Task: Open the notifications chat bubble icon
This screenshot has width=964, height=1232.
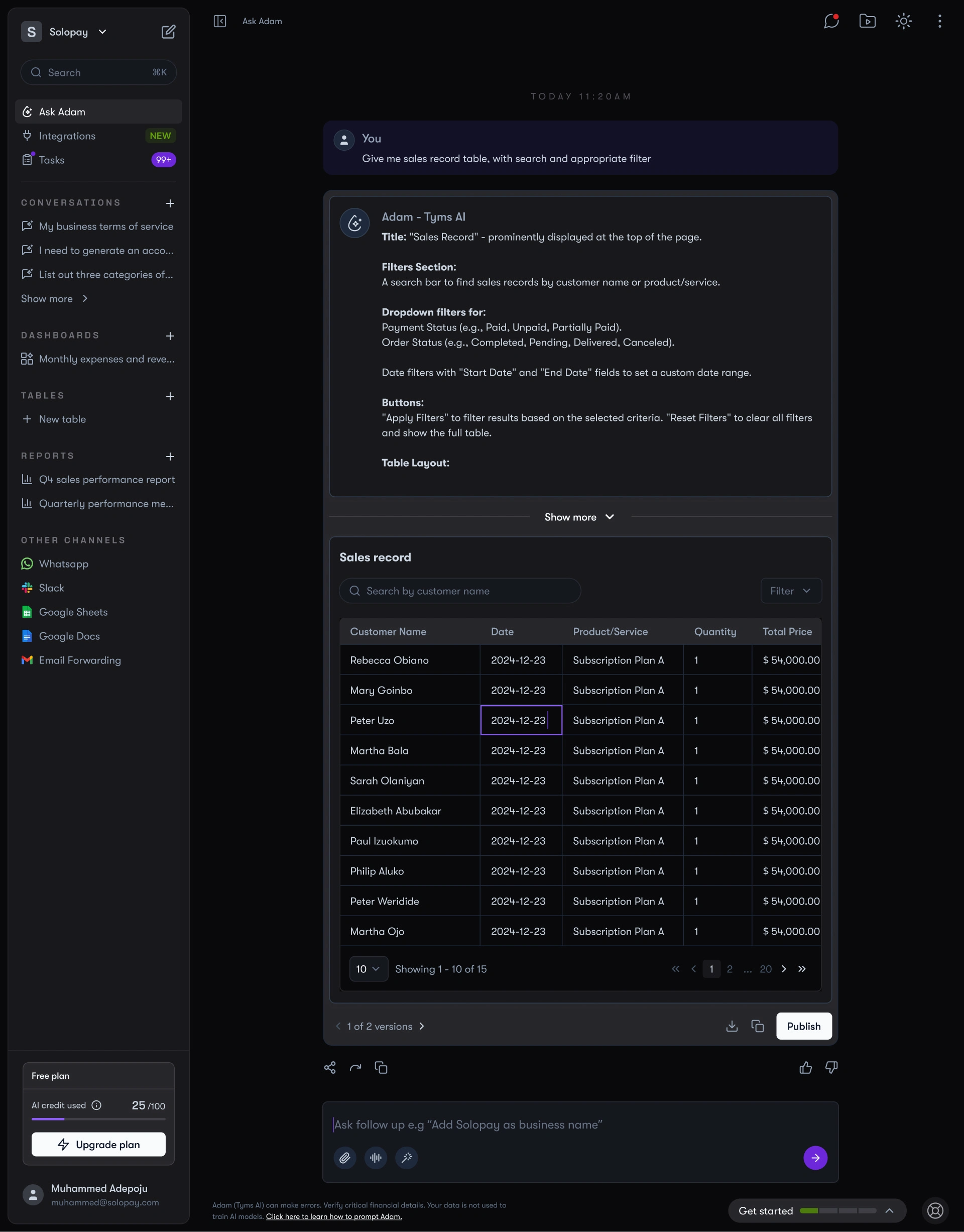Action: click(831, 21)
